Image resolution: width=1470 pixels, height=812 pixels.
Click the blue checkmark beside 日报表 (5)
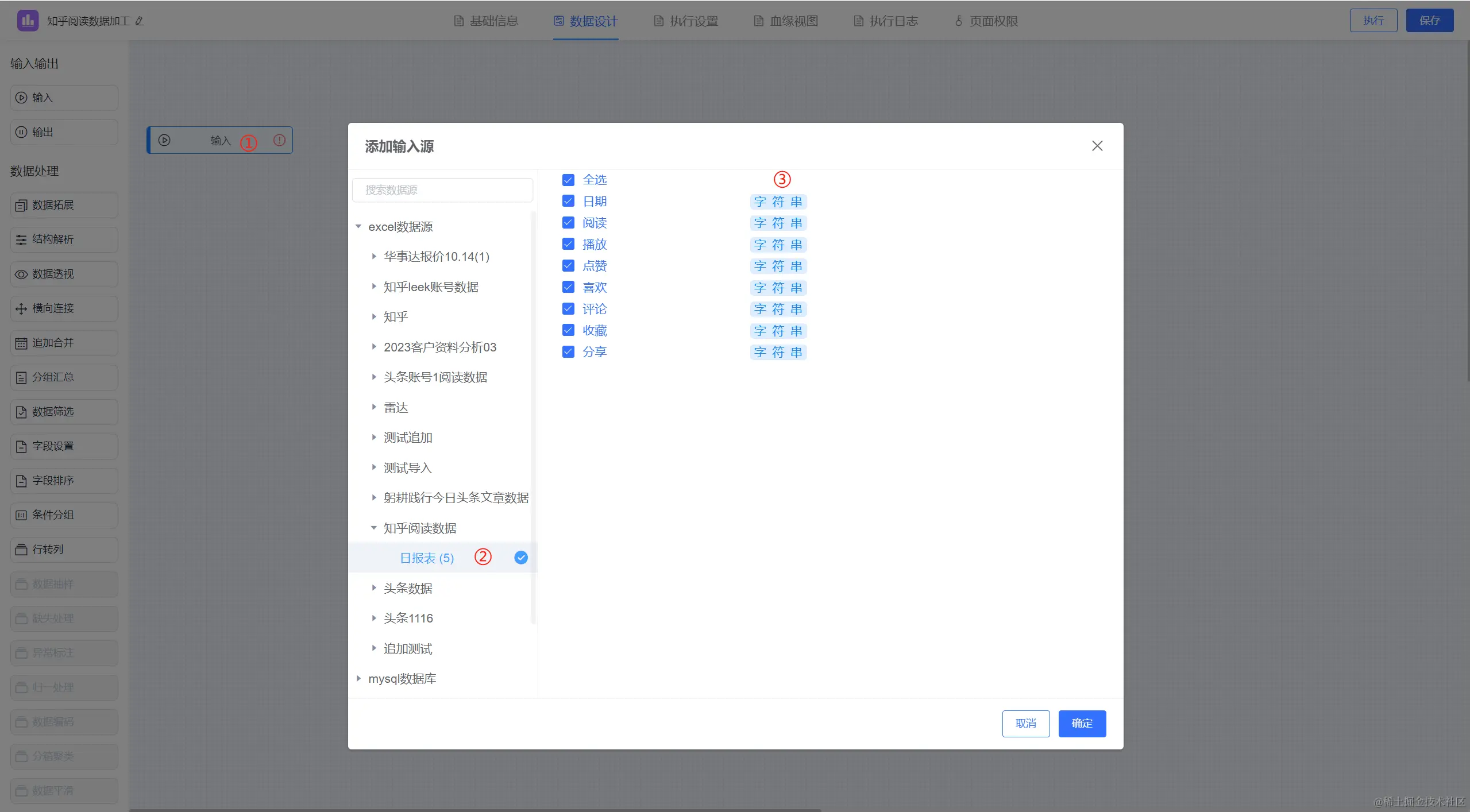point(520,558)
